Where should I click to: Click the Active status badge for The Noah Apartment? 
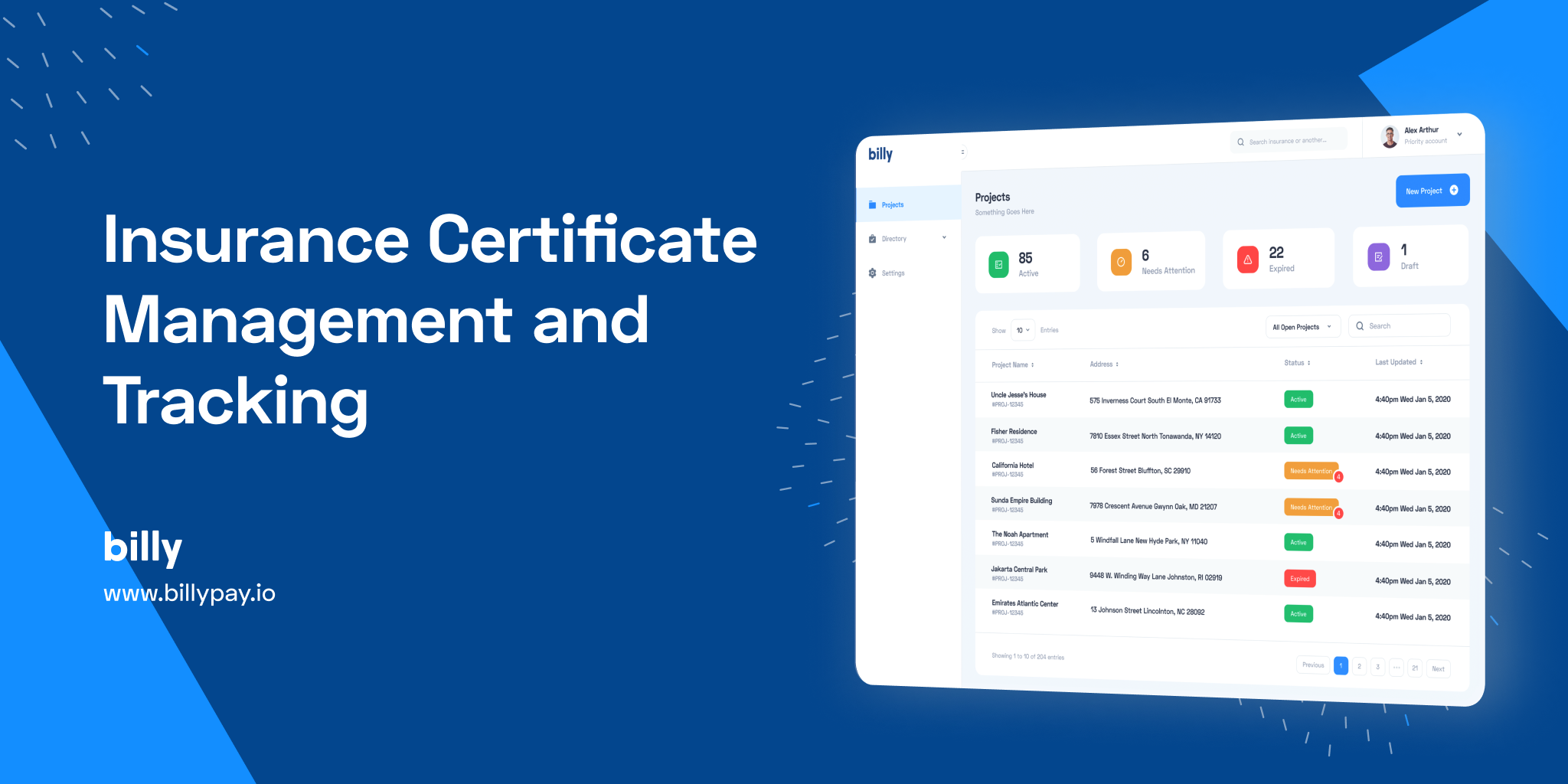pos(1298,542)
